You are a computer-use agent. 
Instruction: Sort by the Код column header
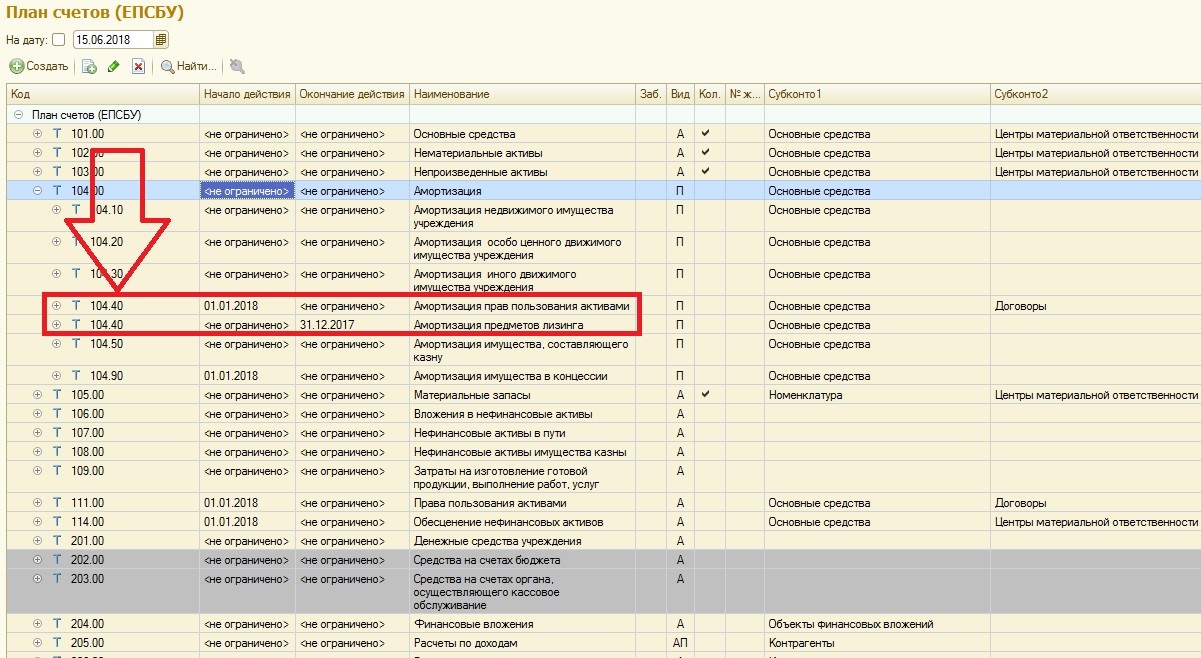pyautogui.click(x=104, y=94)
